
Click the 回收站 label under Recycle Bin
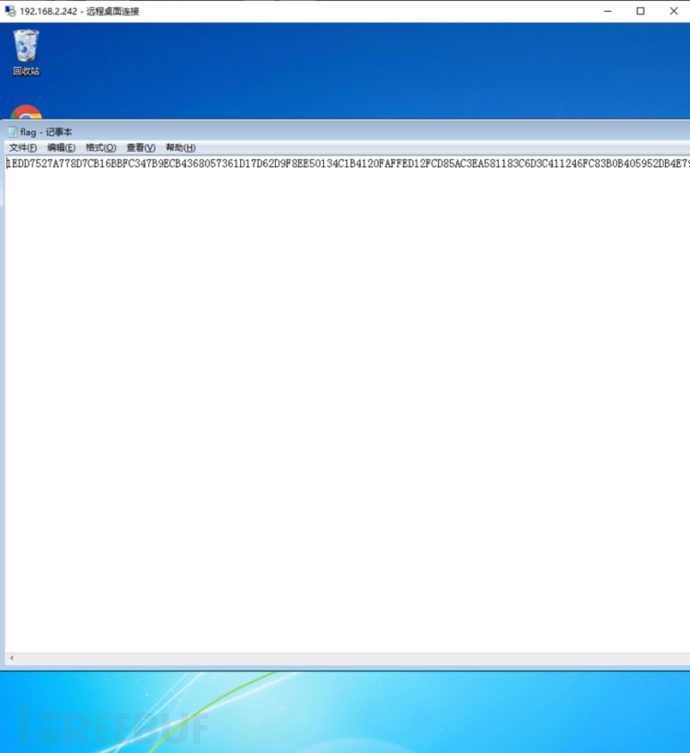tap(26, 72)
